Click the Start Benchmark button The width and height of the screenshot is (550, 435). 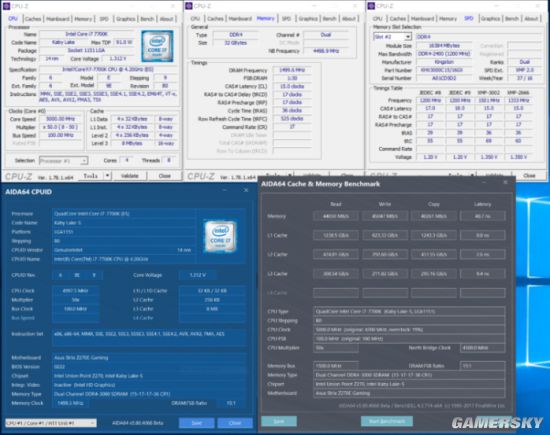[387, 421]
